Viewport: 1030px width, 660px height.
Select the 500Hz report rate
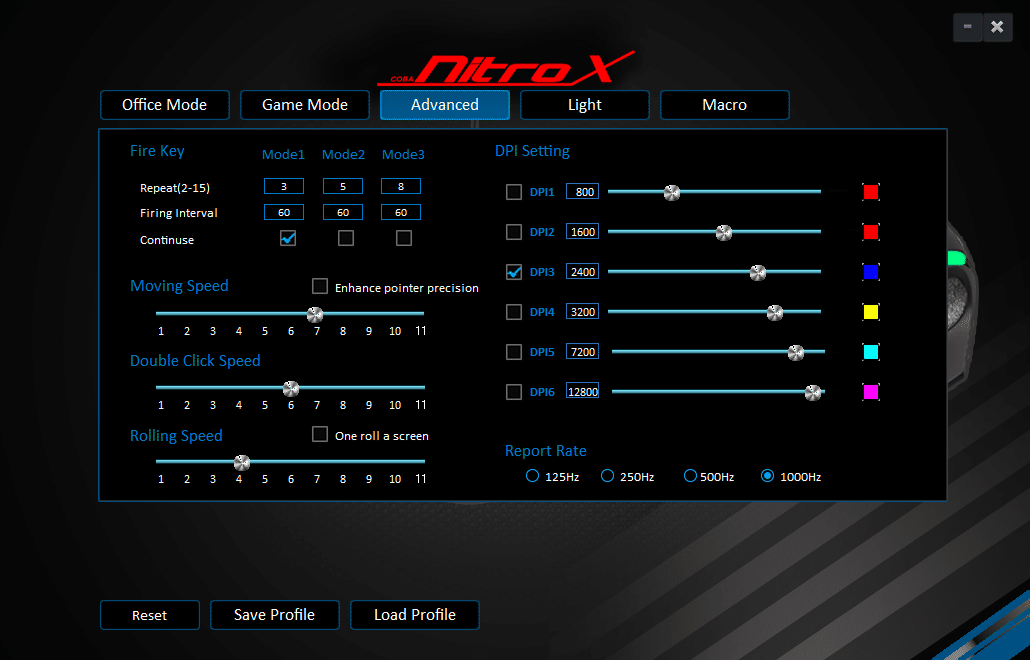pyautogui.click(x=690, y=477)
